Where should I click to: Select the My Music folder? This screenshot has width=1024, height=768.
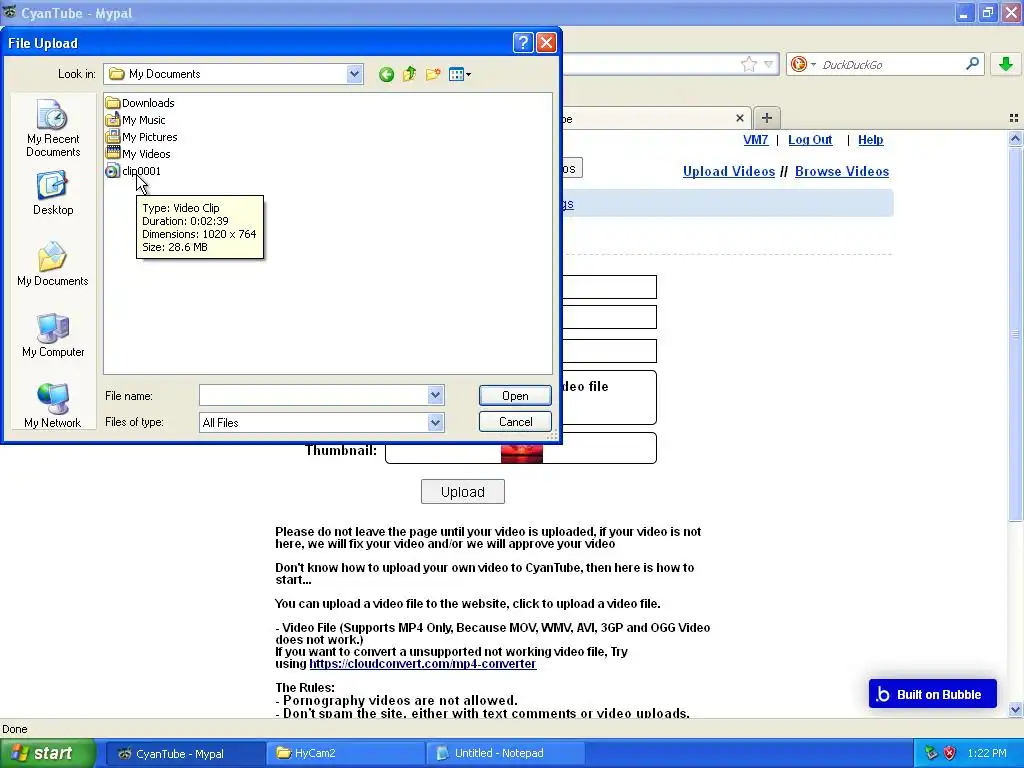tap(136, 120)
